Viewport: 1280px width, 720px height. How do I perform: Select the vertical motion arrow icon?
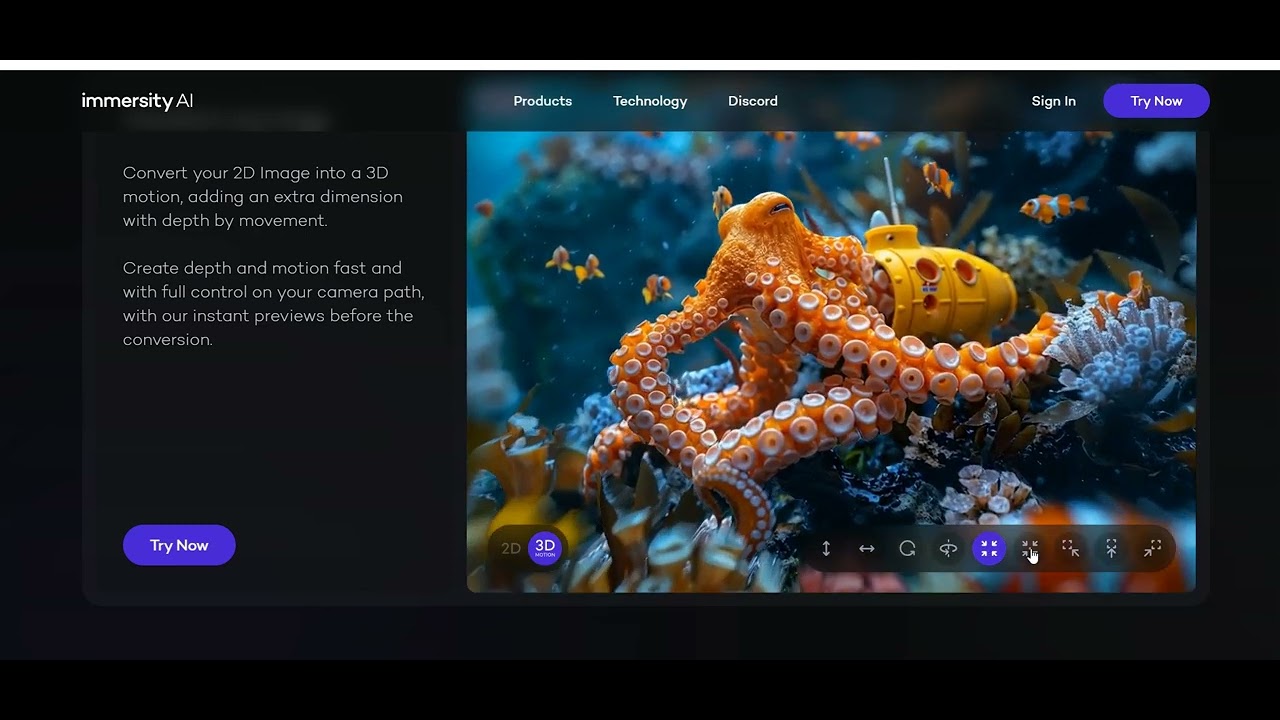(x=826, y=548)
